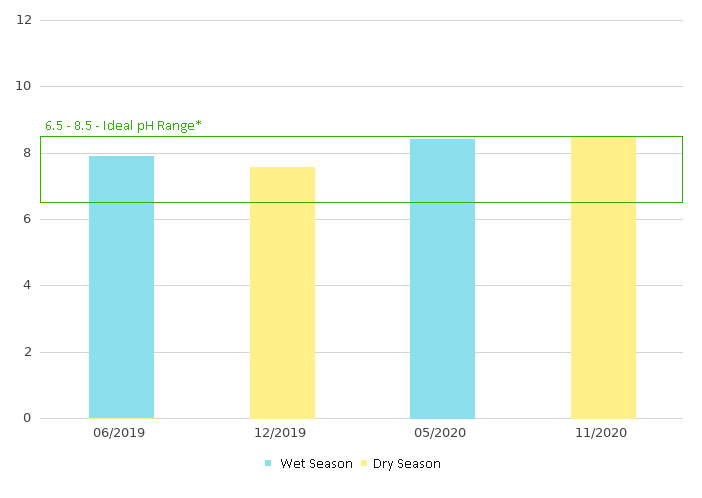The image size is (702, 498).
Task: Select the y-axis value 6
Action: coord(27,219)
